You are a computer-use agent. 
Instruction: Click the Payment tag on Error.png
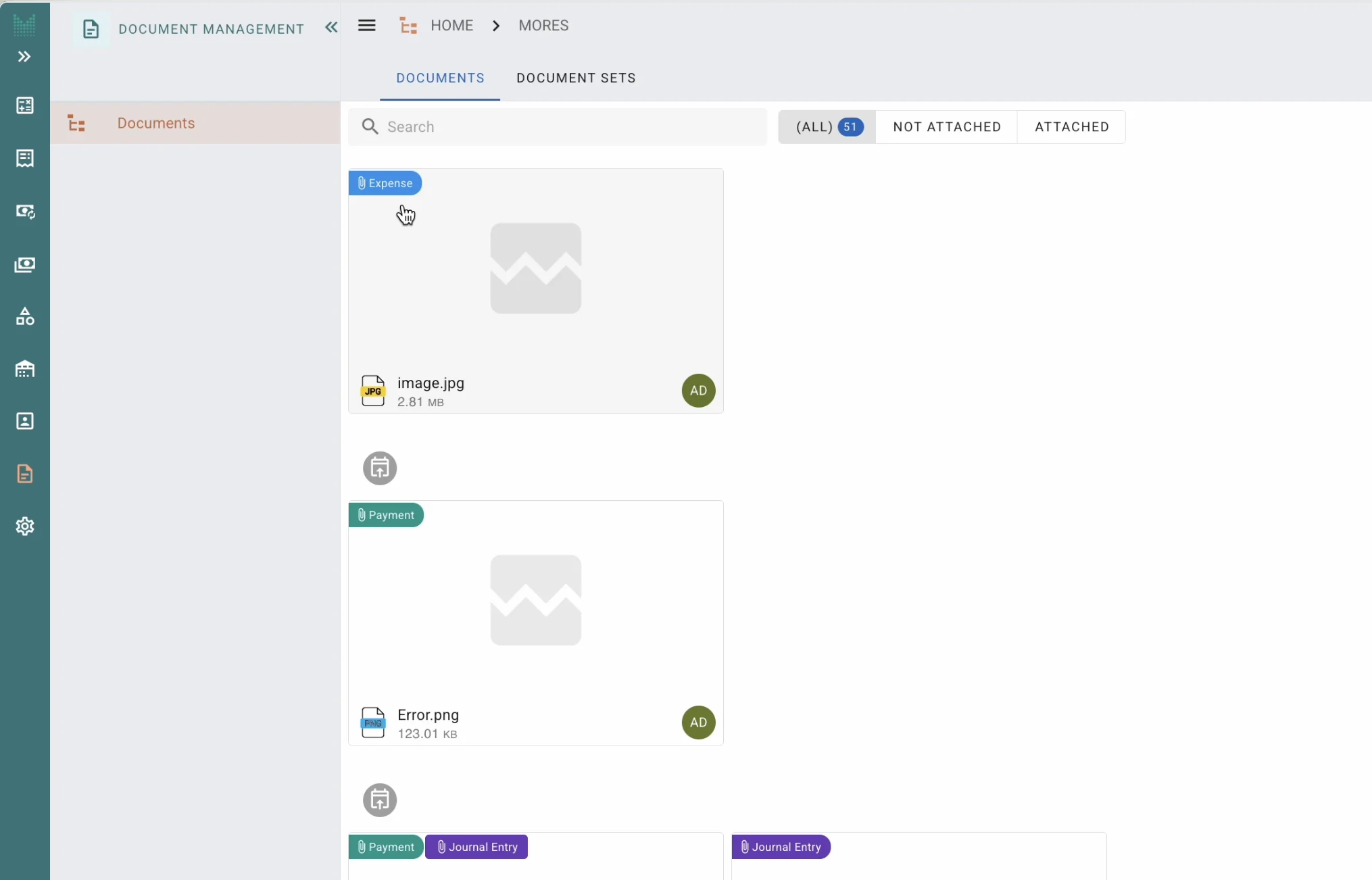tap(386, 515)
